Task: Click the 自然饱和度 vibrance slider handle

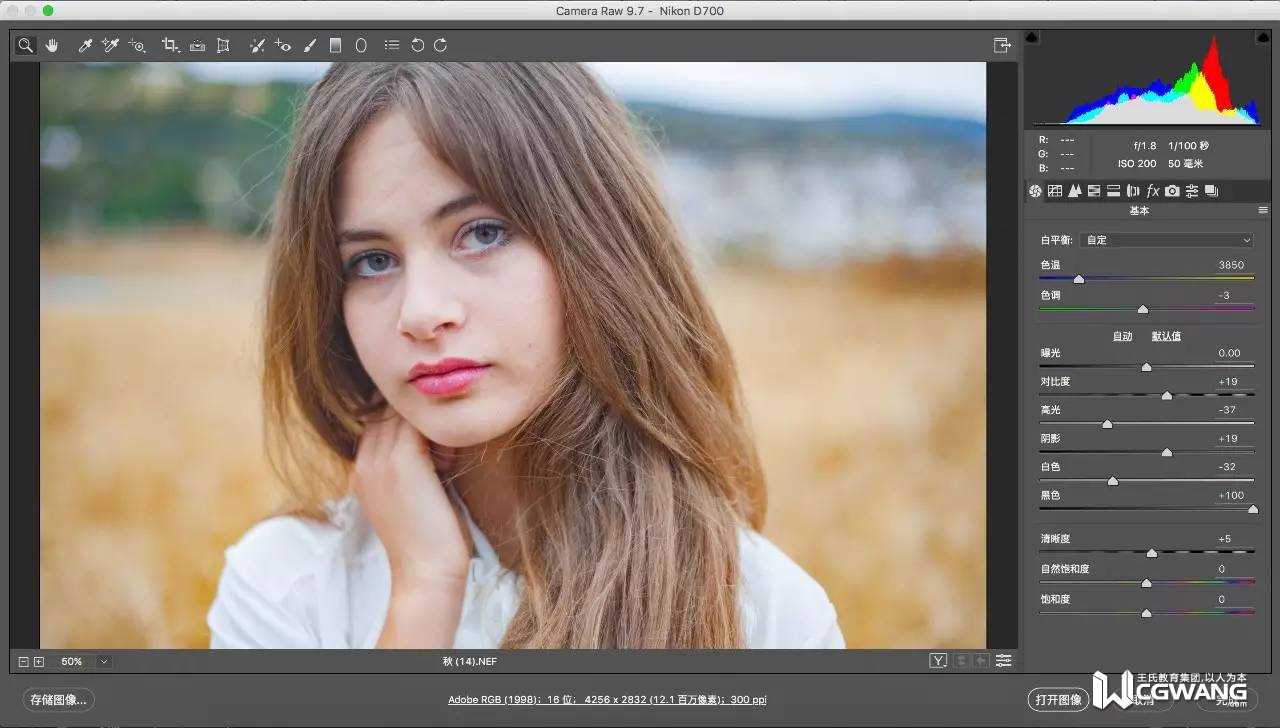Action: 1146,583
